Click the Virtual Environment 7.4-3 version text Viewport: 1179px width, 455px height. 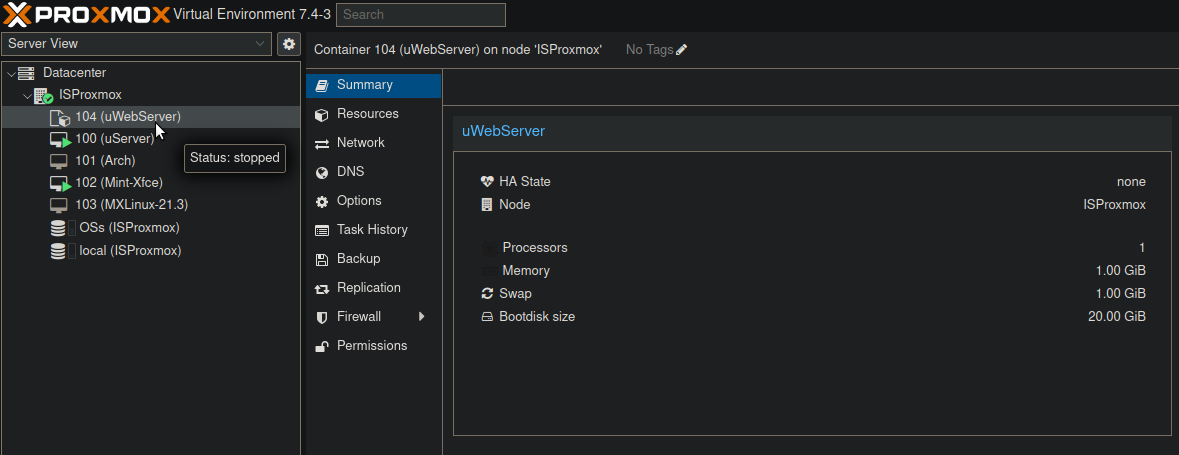[x=252, y=14]
